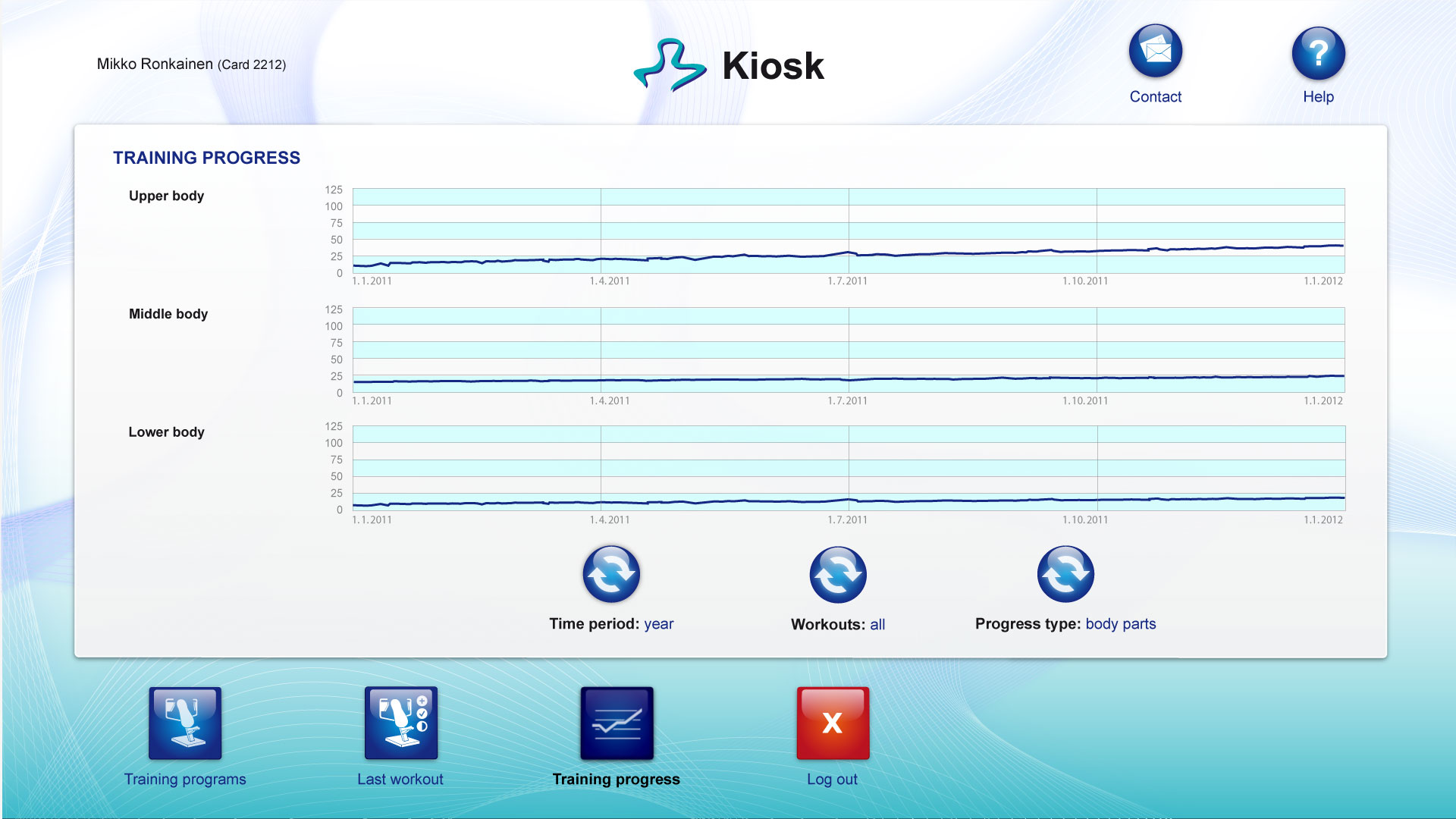
Task: Open the Contact envelope icon
Action: pyautogui.click(x=1155, y=52)
